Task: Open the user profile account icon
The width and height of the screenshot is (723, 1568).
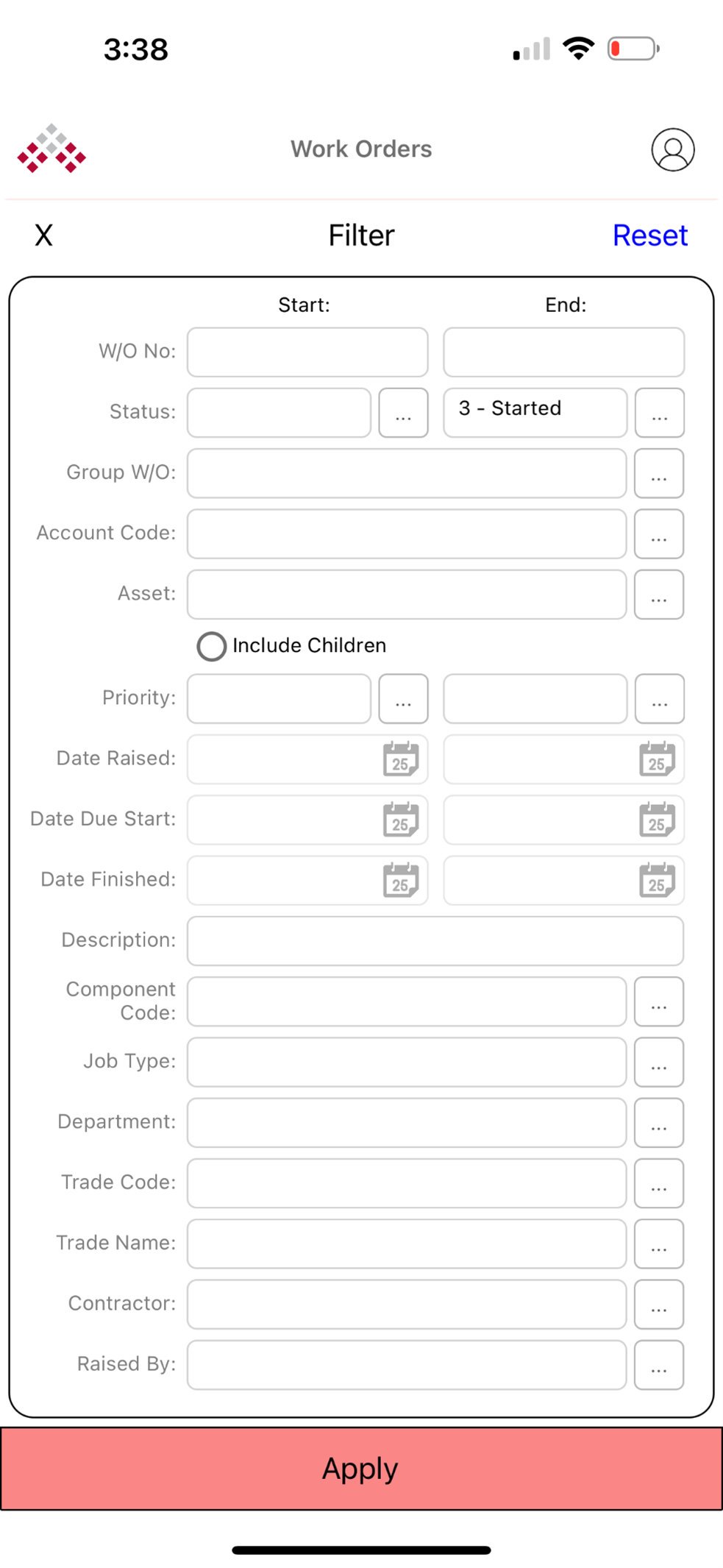Action: (x=672, y=149)
